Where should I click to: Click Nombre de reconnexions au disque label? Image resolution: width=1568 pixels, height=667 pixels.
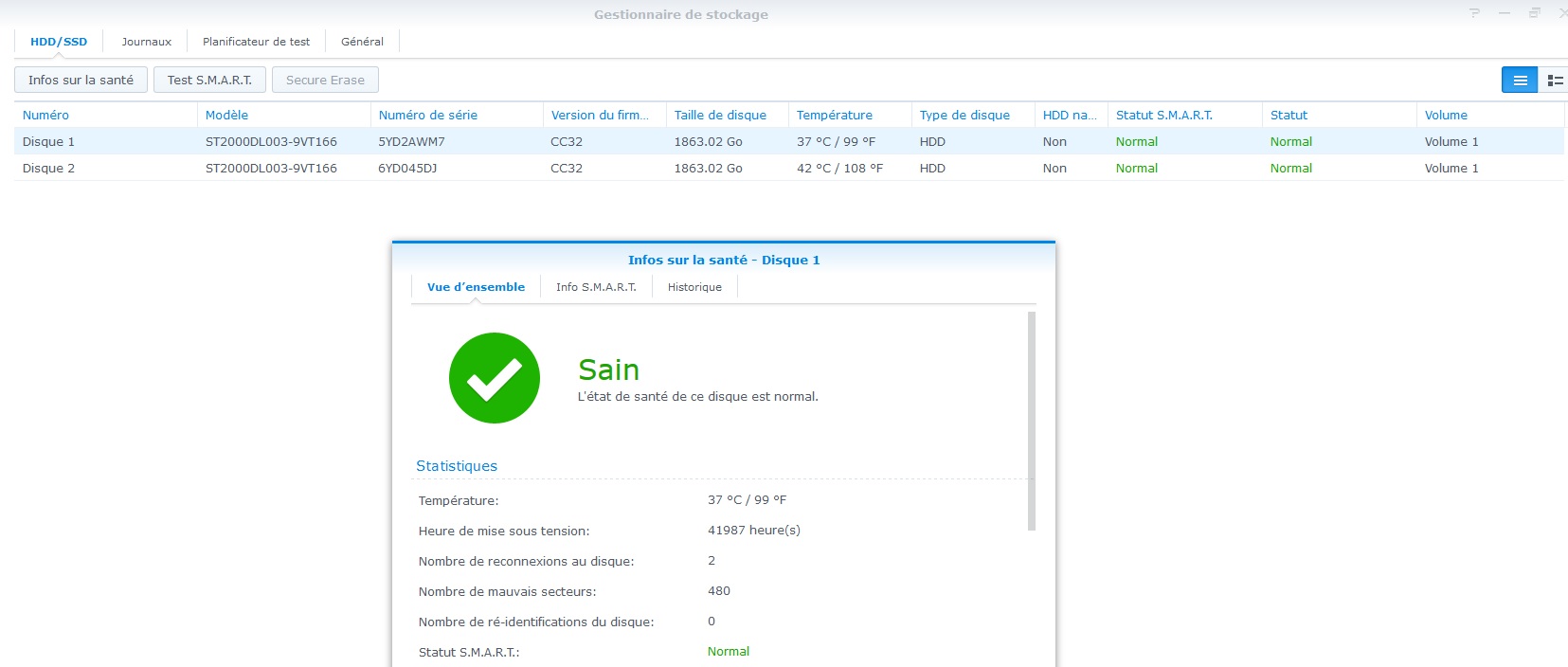click(526, 561)
